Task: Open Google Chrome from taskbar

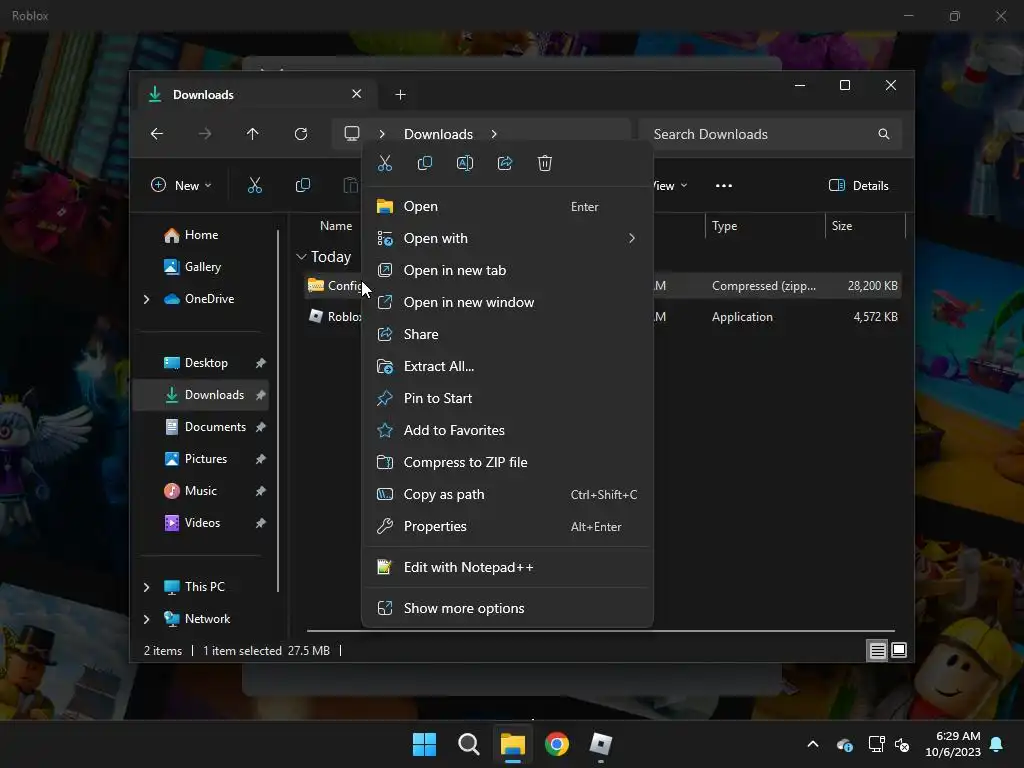Action: [557, 744]
